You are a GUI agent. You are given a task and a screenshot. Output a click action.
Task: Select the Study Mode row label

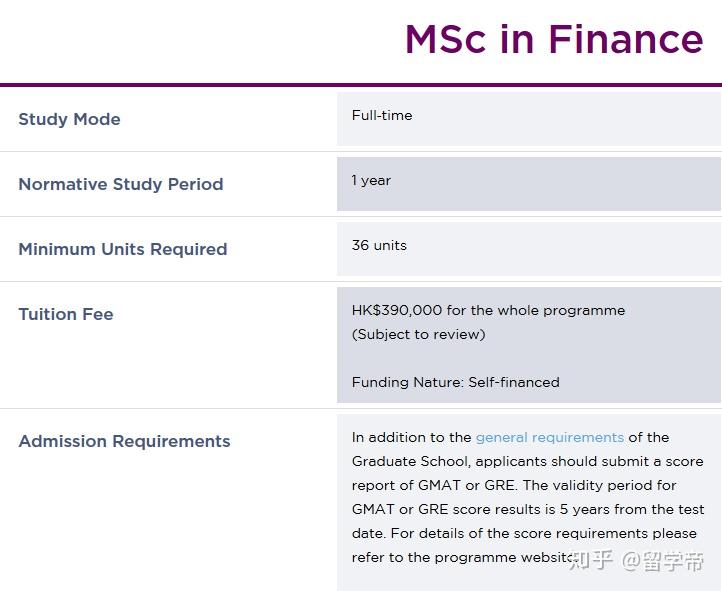(69, 119)
